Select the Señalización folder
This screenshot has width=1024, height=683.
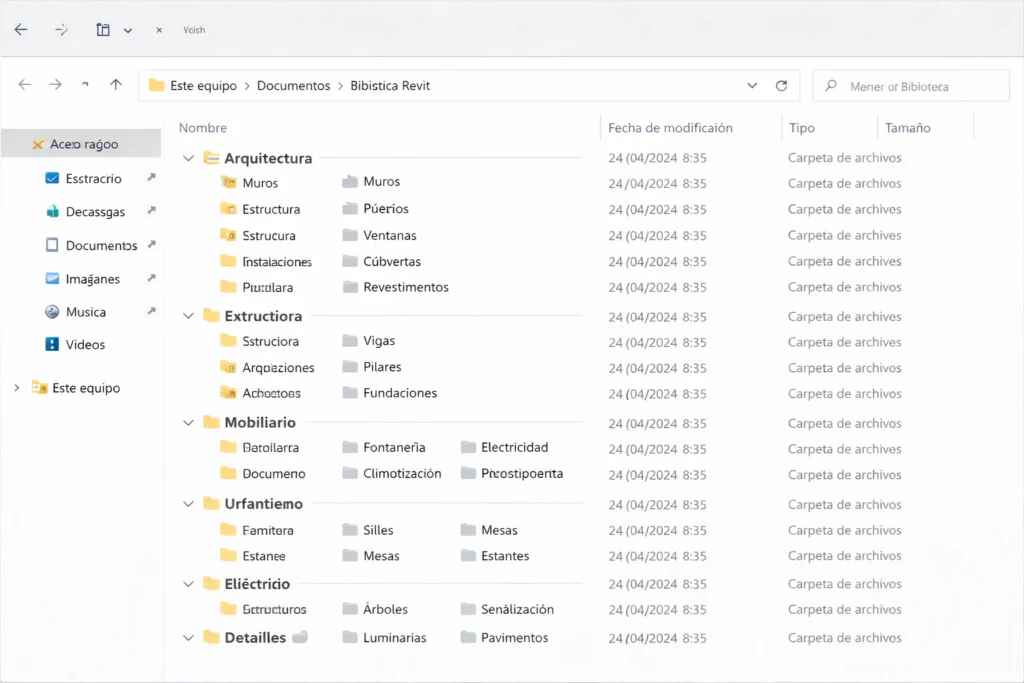(x=516, y=609)
